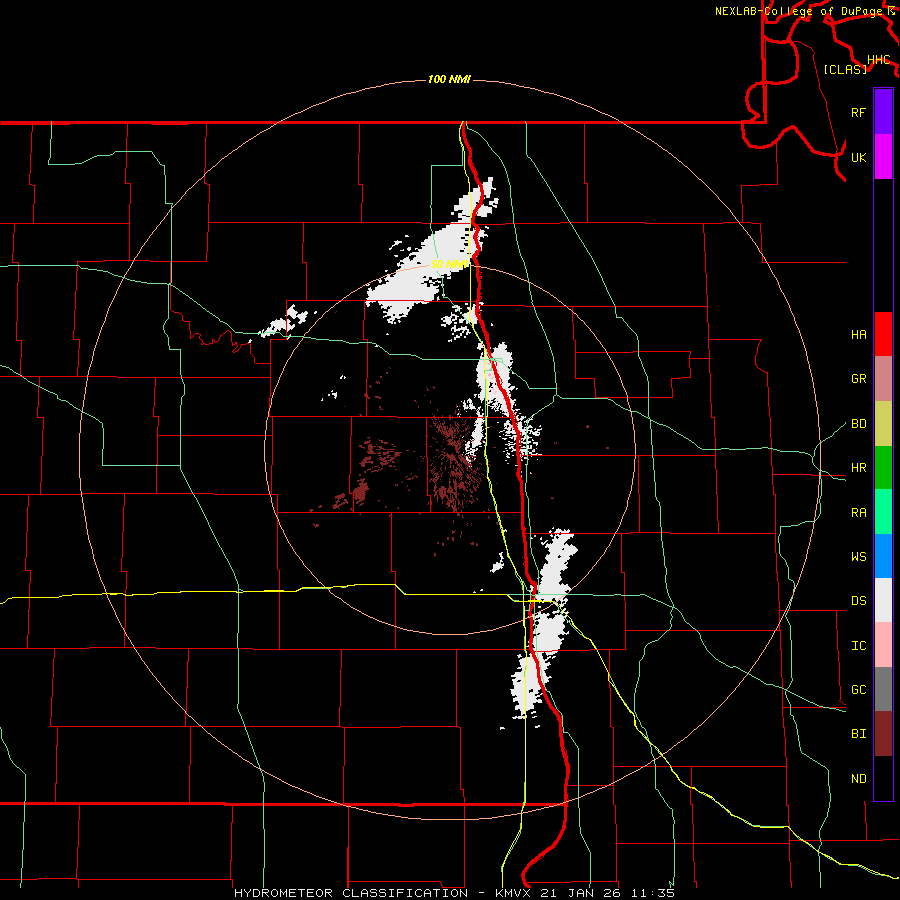The image size is (900, 900).
Task: Click the ND legend label
Action: 858,778
